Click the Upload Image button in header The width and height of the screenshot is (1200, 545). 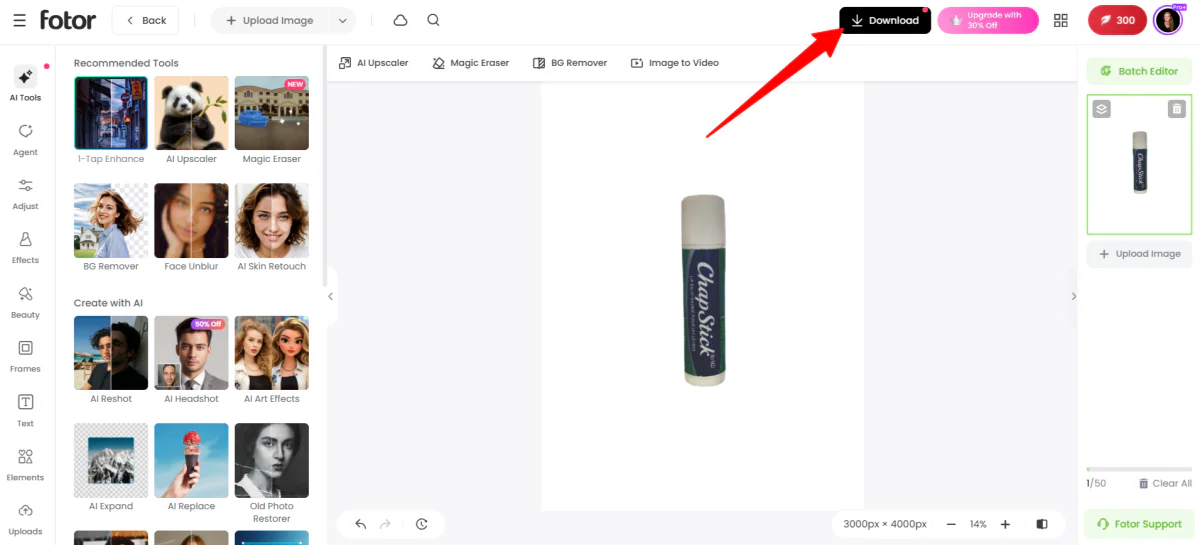click(x=270, y=20)
